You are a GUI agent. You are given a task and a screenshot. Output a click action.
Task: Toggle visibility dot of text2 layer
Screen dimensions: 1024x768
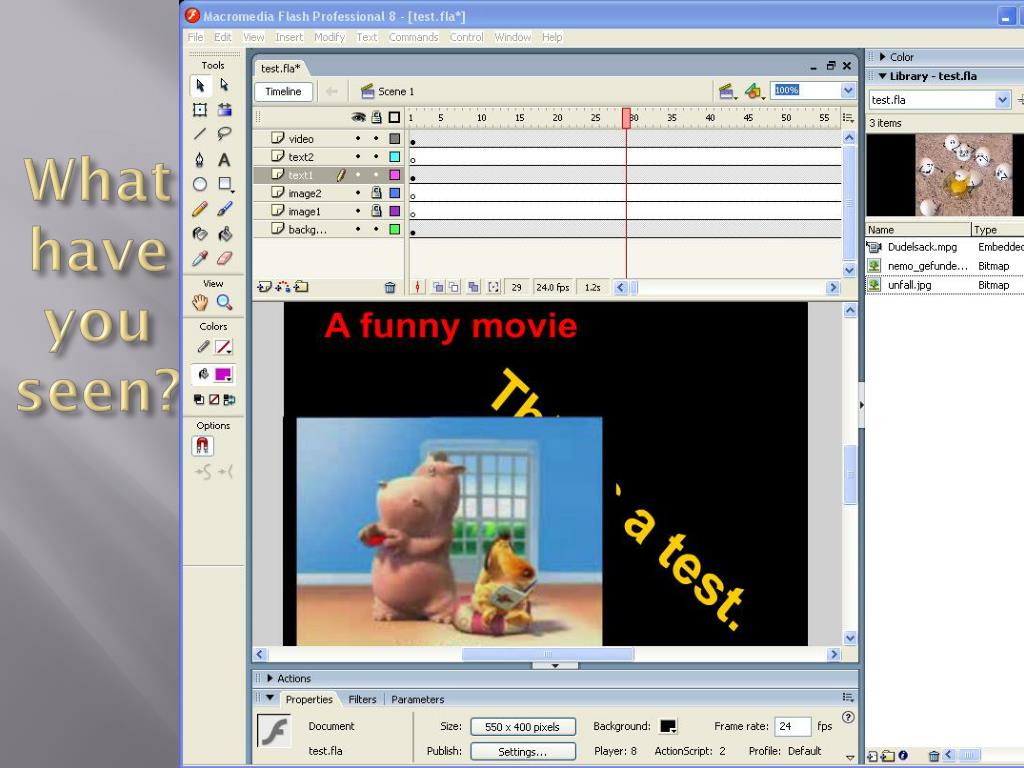(x=358, y=157)
